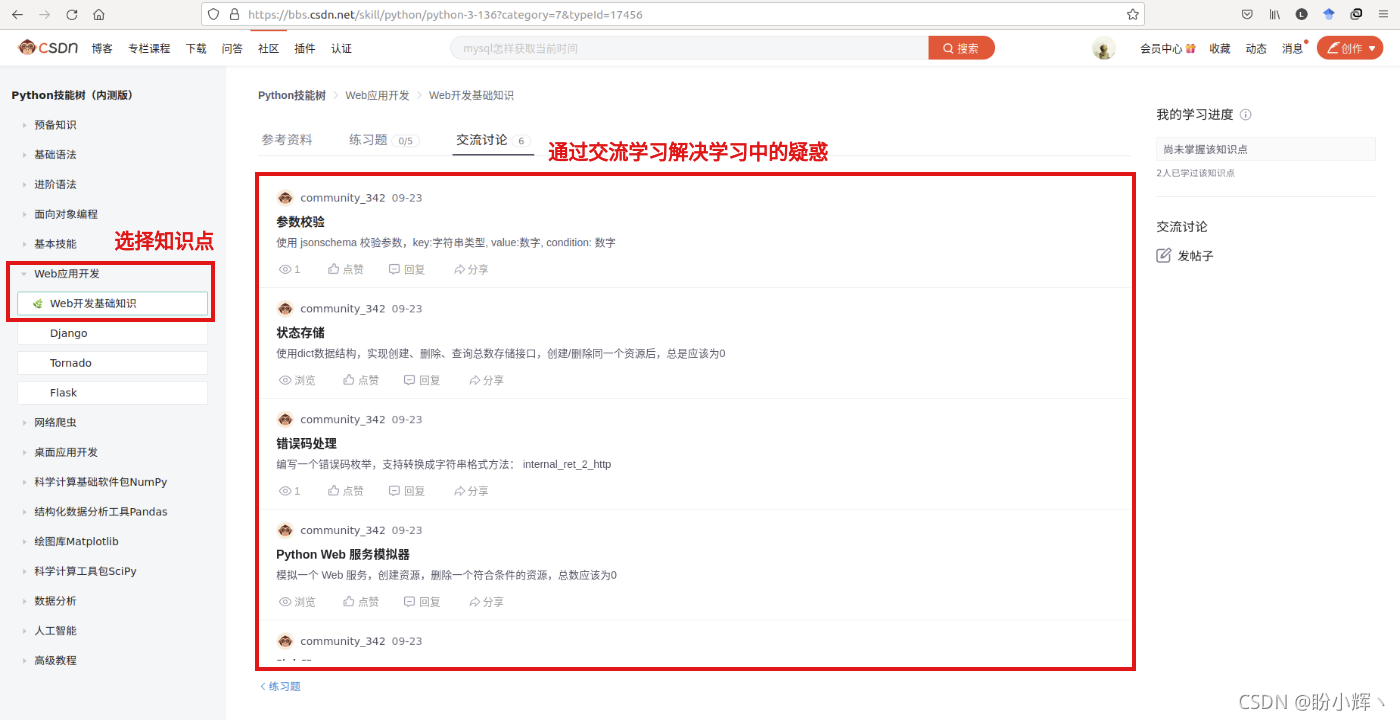Image resolution: width=1400 pixels, height=720 pixels.
Task: Open the 状态存储 post title
Action: click(x=300, y=333)
